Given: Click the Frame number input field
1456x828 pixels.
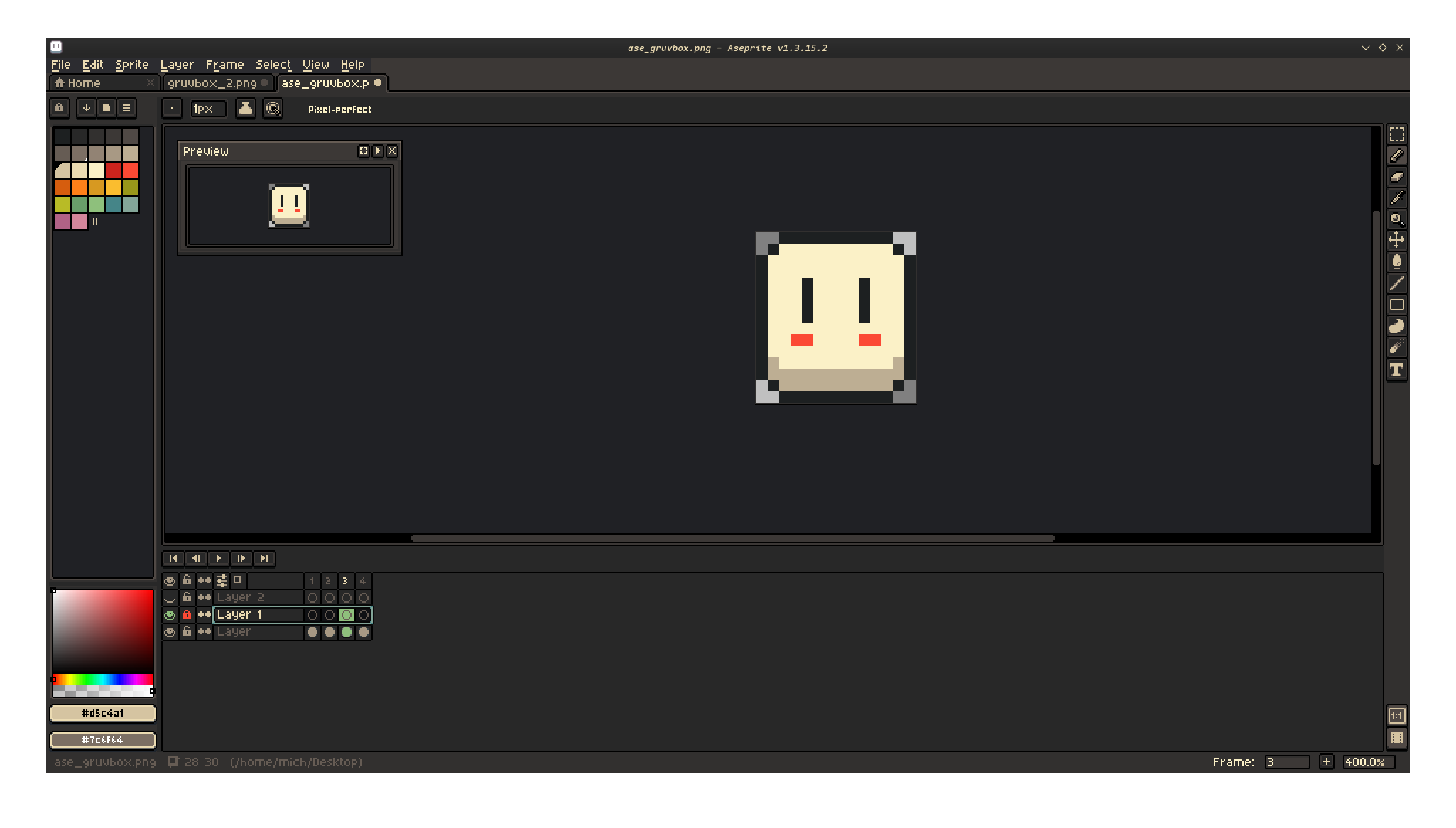Looking at the screenshot, I should (1287, 762).
